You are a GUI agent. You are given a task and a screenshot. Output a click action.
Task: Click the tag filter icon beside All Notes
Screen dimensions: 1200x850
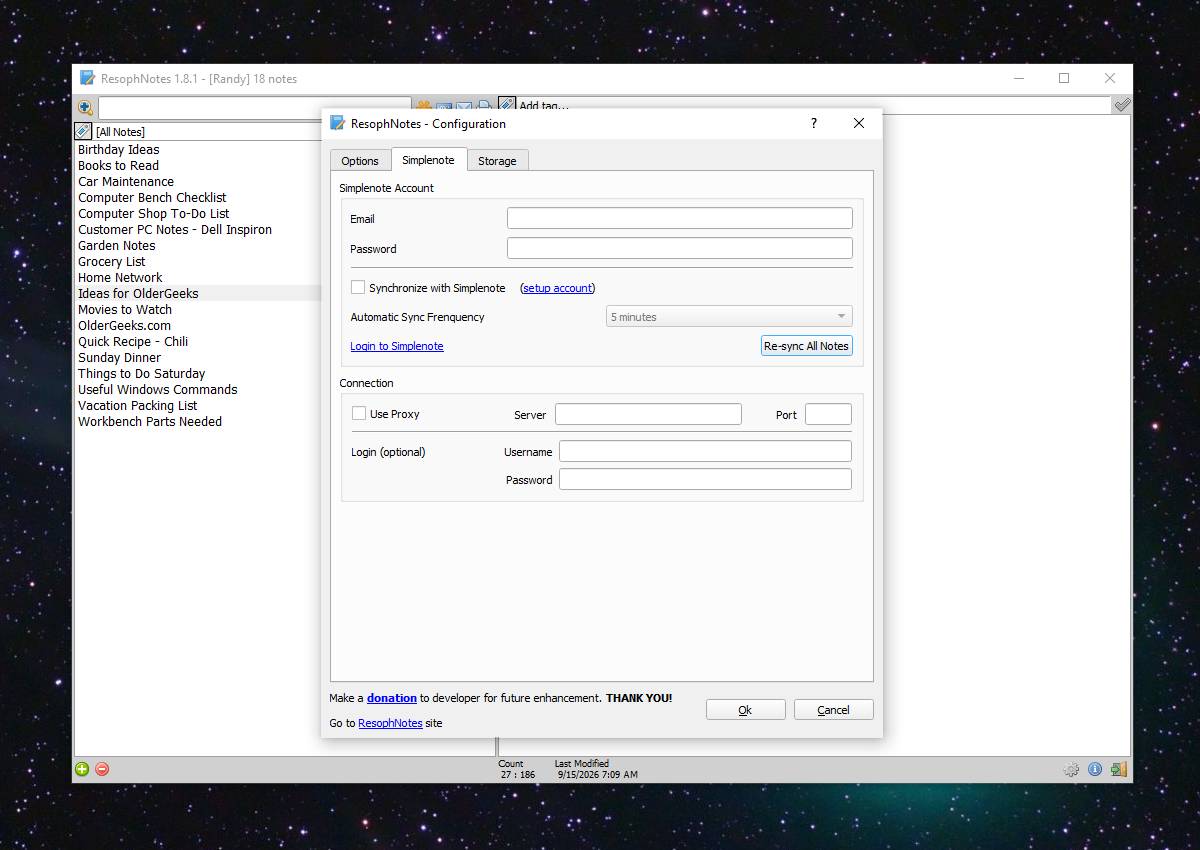pos(83,131)
